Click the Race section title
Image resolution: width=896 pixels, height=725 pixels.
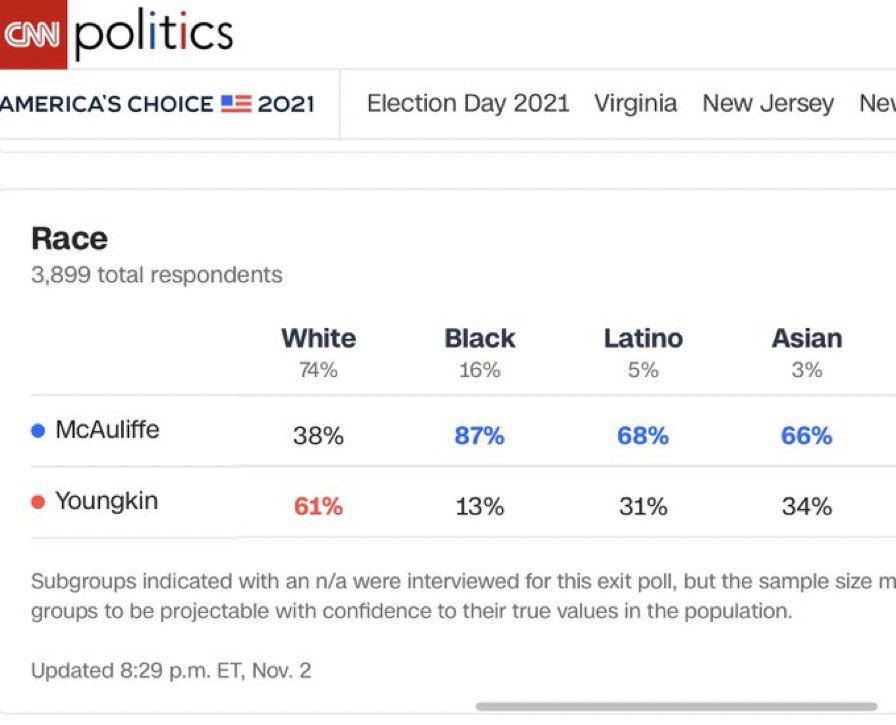coord(69,238)
